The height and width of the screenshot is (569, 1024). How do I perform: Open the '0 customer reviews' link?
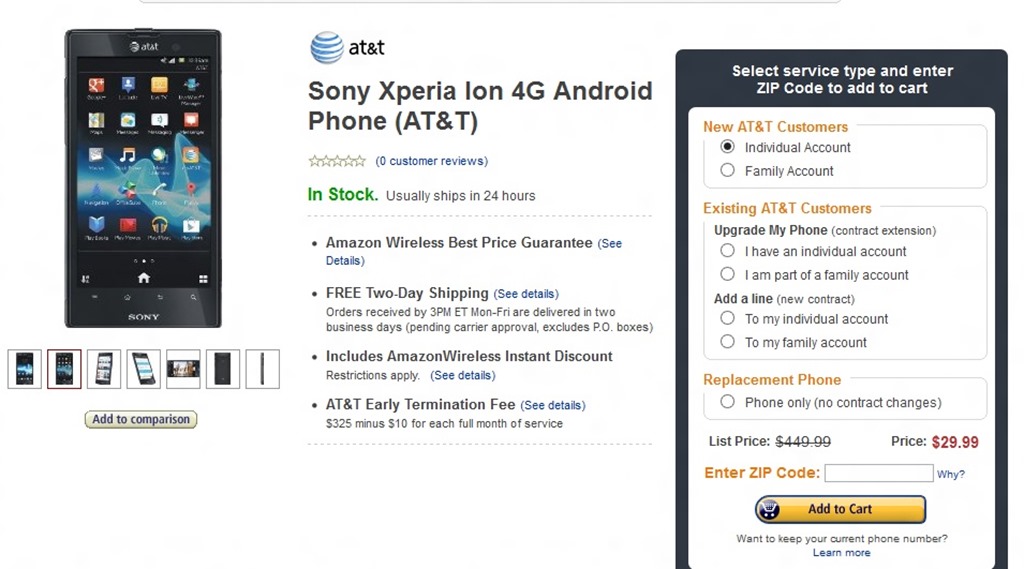(x=431, y=161)
